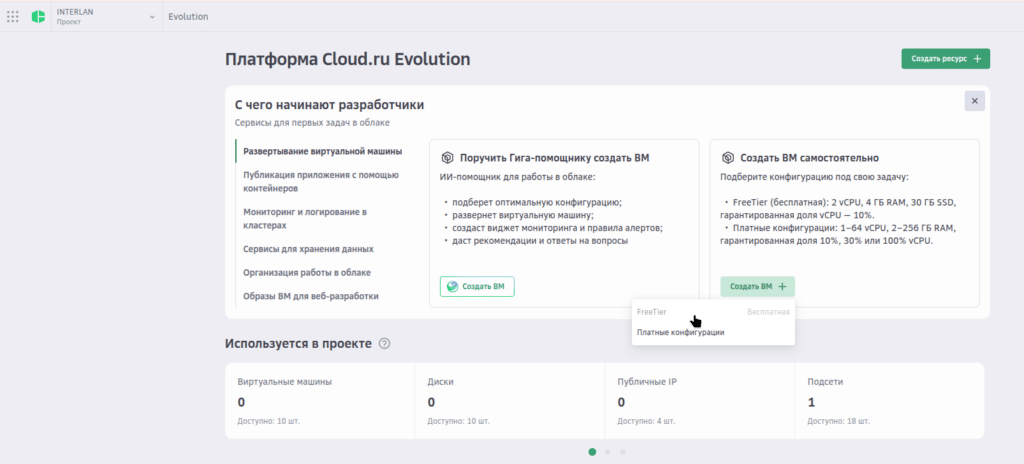
Task: Open the Виртуальные машины usage card
Action: 320,401
